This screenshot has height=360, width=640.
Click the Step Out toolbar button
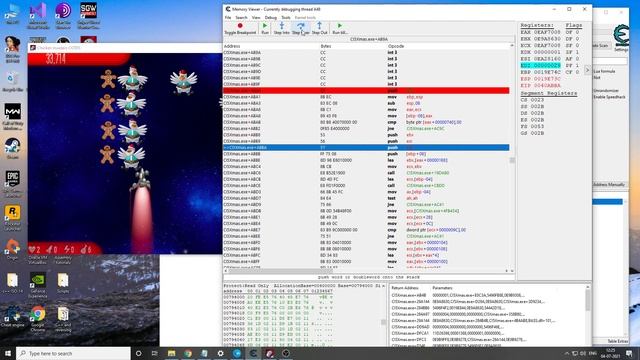pyautogui.click(x=320, y=29)
